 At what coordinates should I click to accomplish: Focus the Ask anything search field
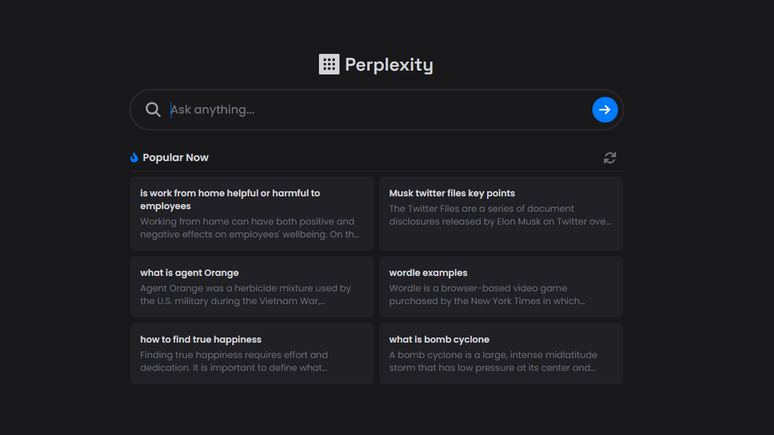pyautogui.click(x=377, y=110)
